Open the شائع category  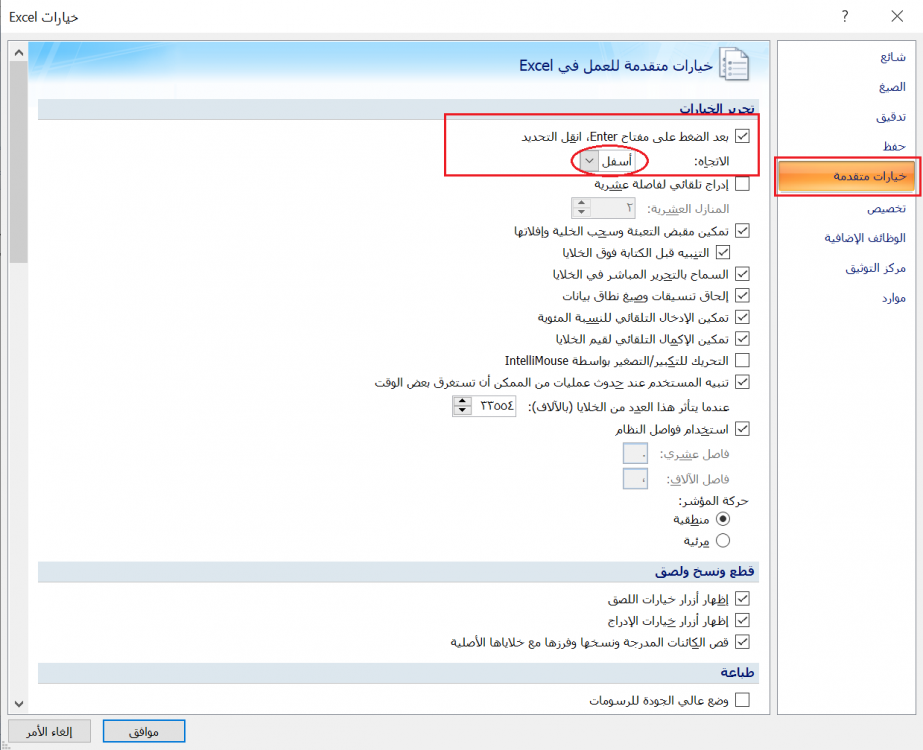pos(892,57)
